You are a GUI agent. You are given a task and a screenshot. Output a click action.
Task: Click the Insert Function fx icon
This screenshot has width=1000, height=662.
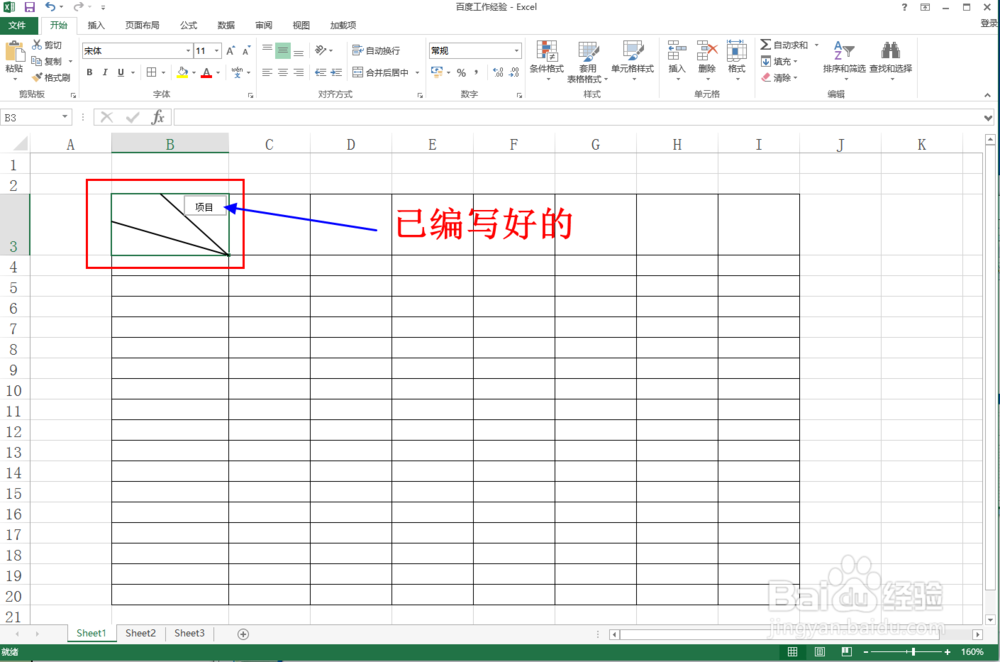click(x=158, y=117)
